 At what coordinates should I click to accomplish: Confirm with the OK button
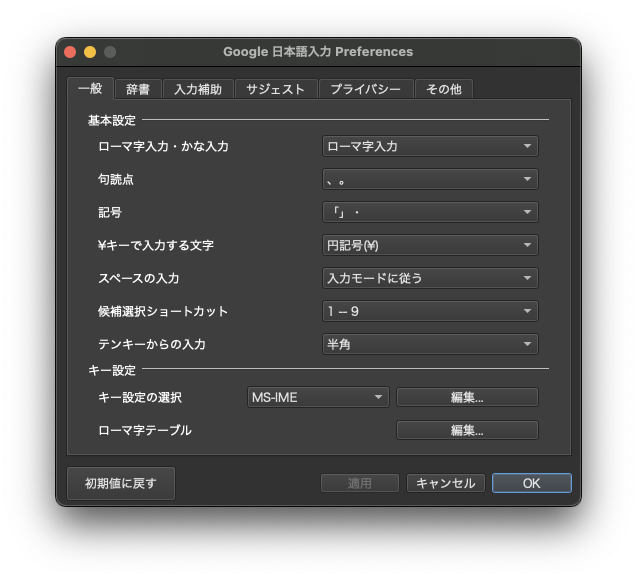532,483
